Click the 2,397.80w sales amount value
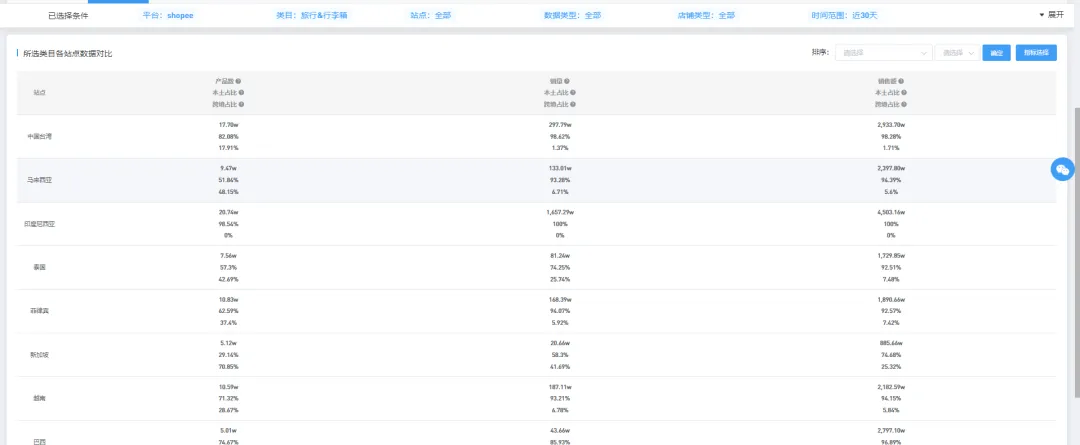The image size is (1080, 445). pos(891,169)
